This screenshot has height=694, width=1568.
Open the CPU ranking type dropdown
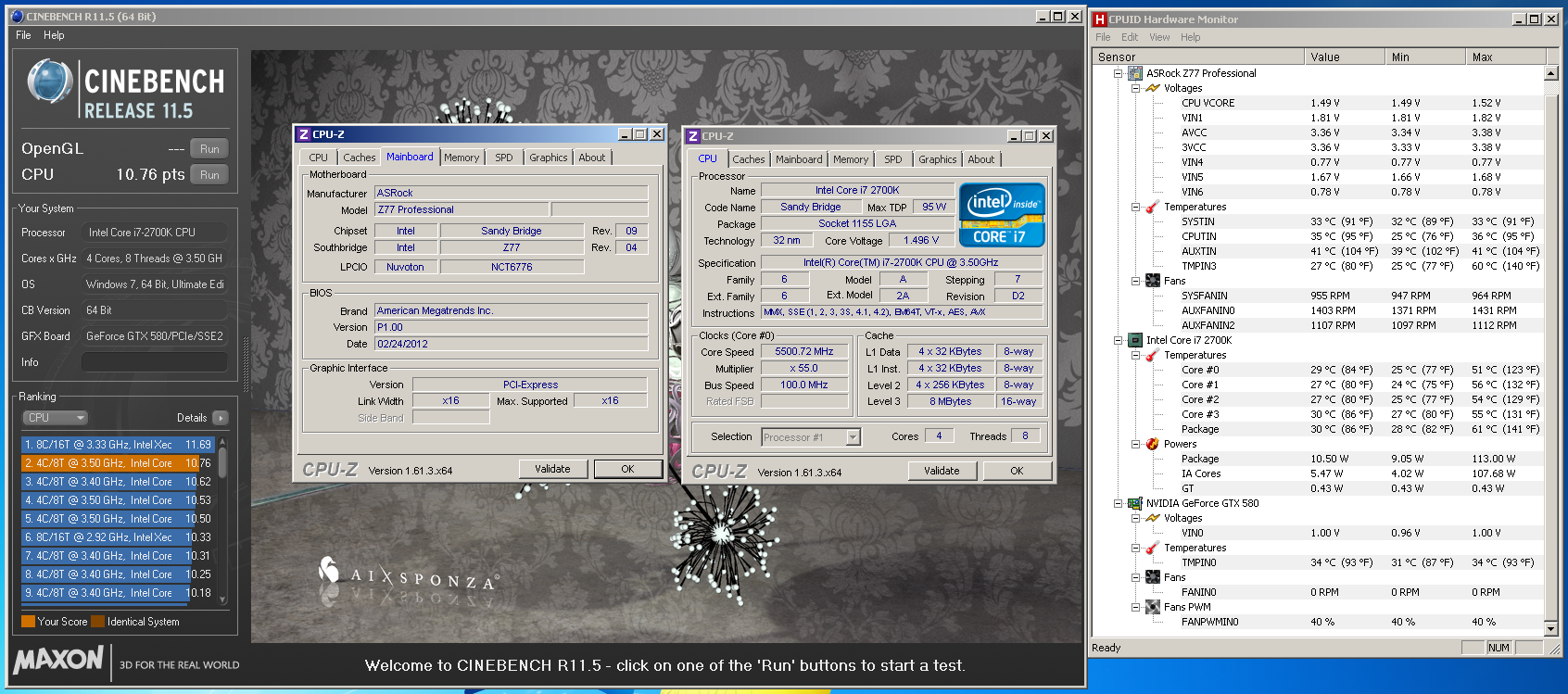(x=55, y=418)
